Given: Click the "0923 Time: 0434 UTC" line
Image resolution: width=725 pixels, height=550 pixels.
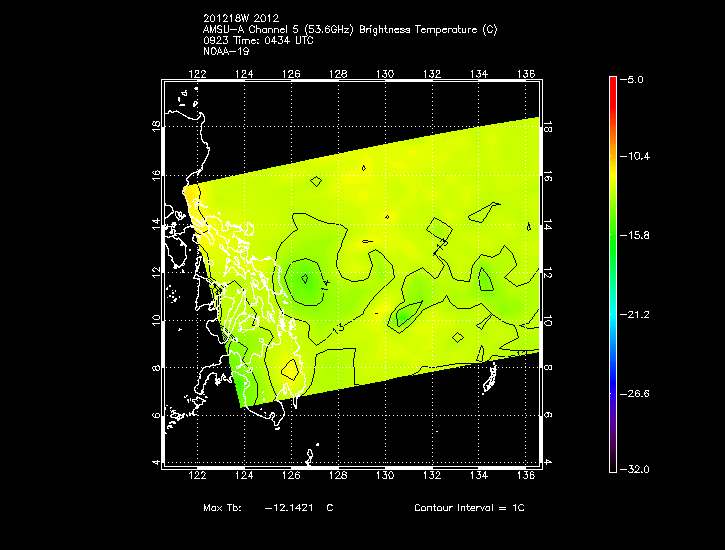Looking at the screenshot, I should [258, 40].
